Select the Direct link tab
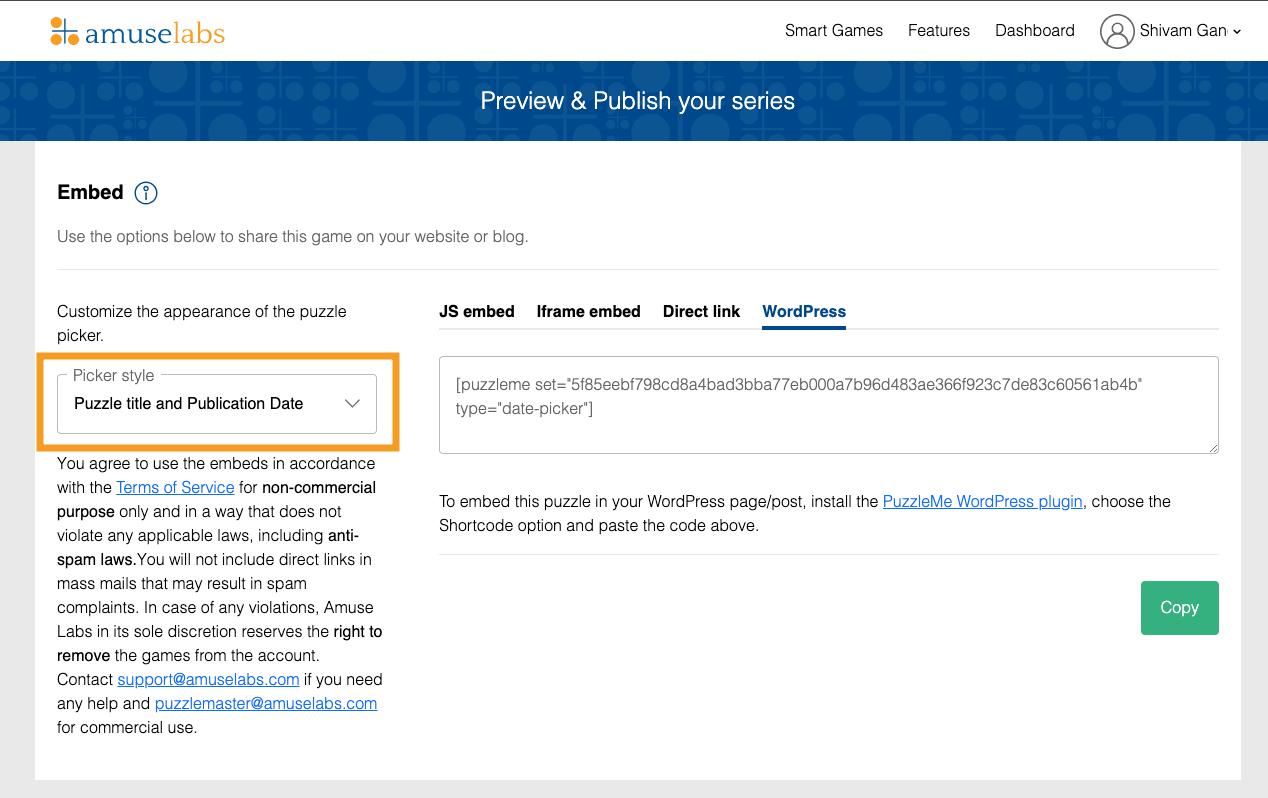 tap(701, 311)
